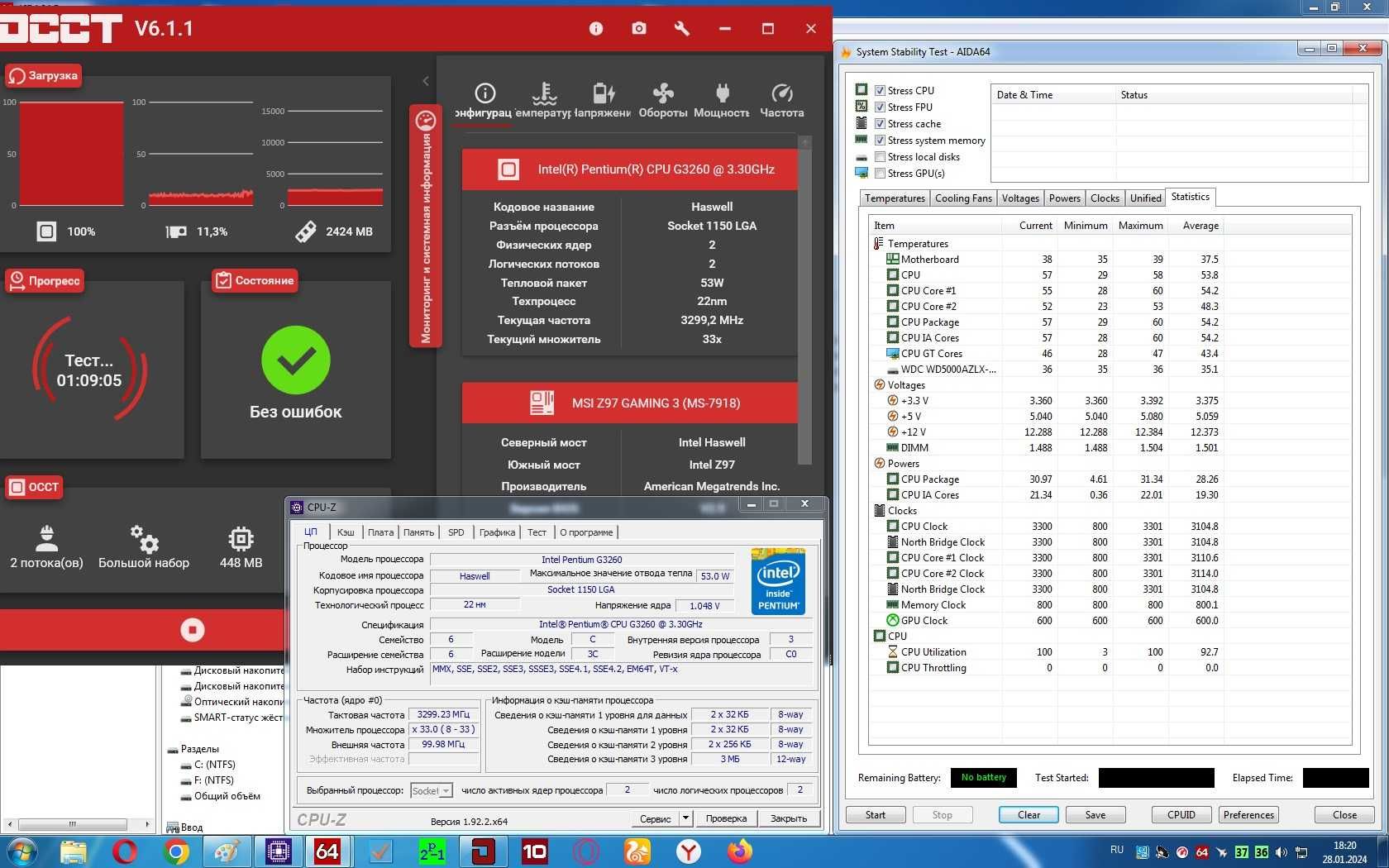Open CPU-Z Cache tab
This screenshot has width=1389, height=868.
[x=346, y=532]
